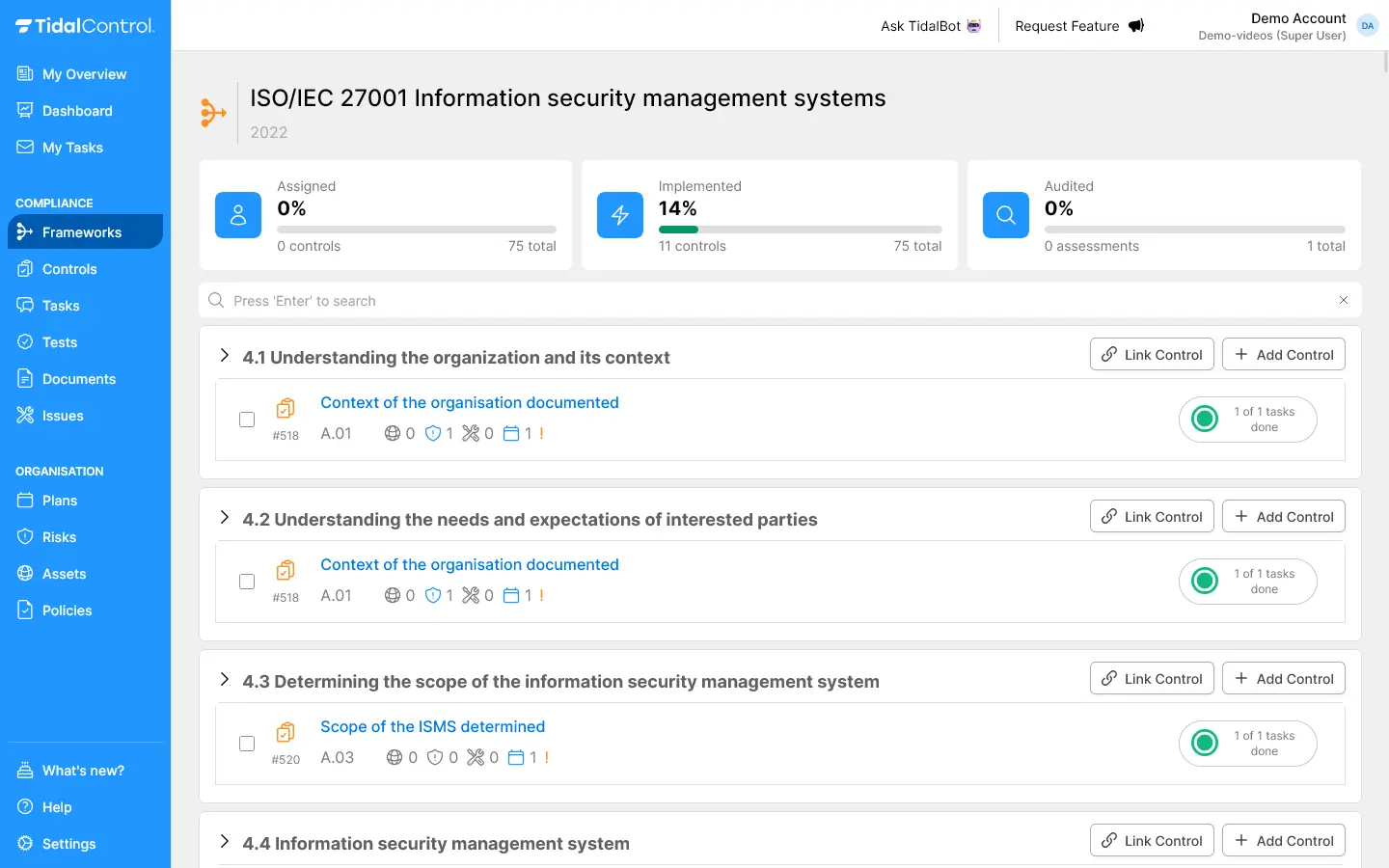Open the Scope of the ISMS determined link

click(432, 727)
